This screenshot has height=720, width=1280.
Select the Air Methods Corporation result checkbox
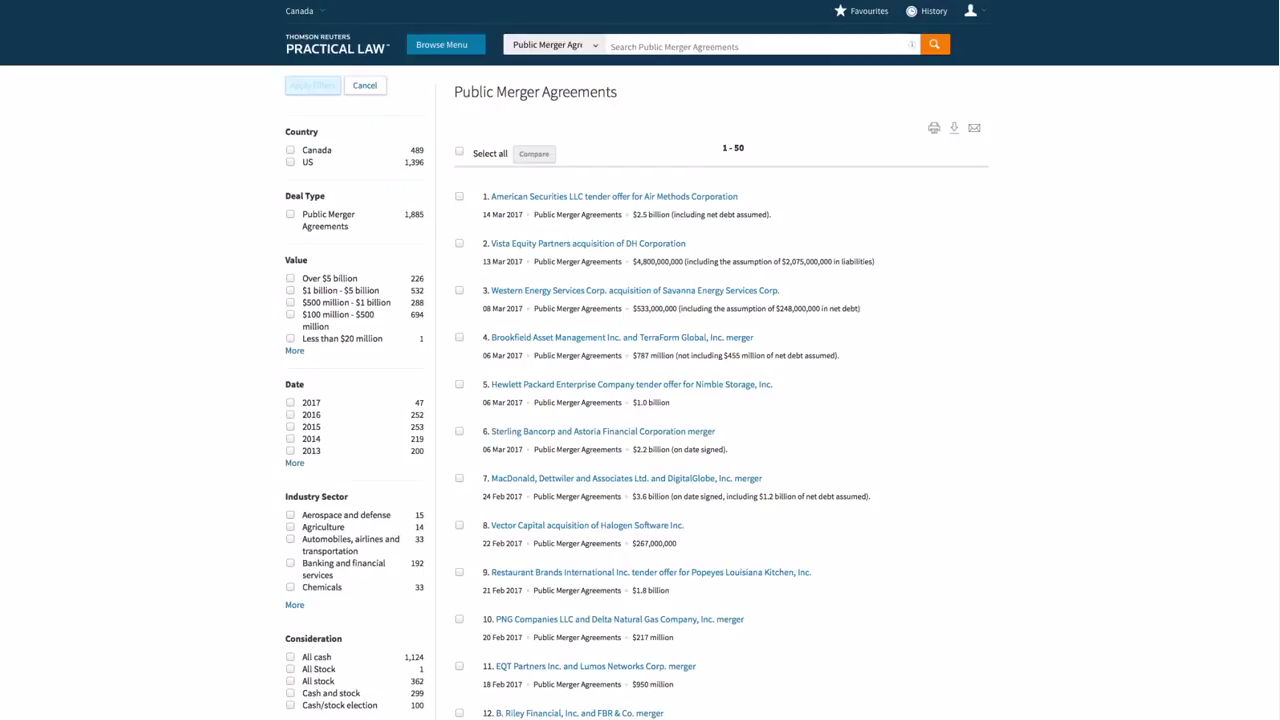click(459, 196)
